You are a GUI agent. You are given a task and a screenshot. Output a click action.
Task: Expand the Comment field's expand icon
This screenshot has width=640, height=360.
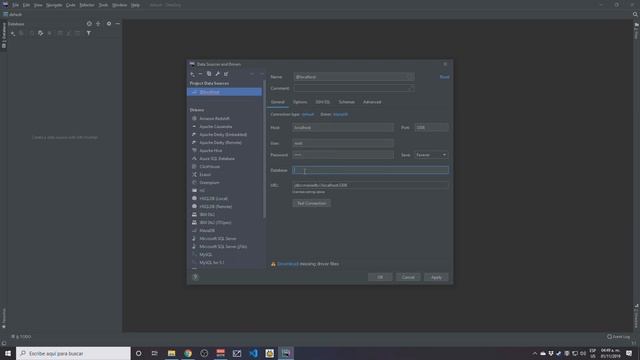[x=411, y=89]
